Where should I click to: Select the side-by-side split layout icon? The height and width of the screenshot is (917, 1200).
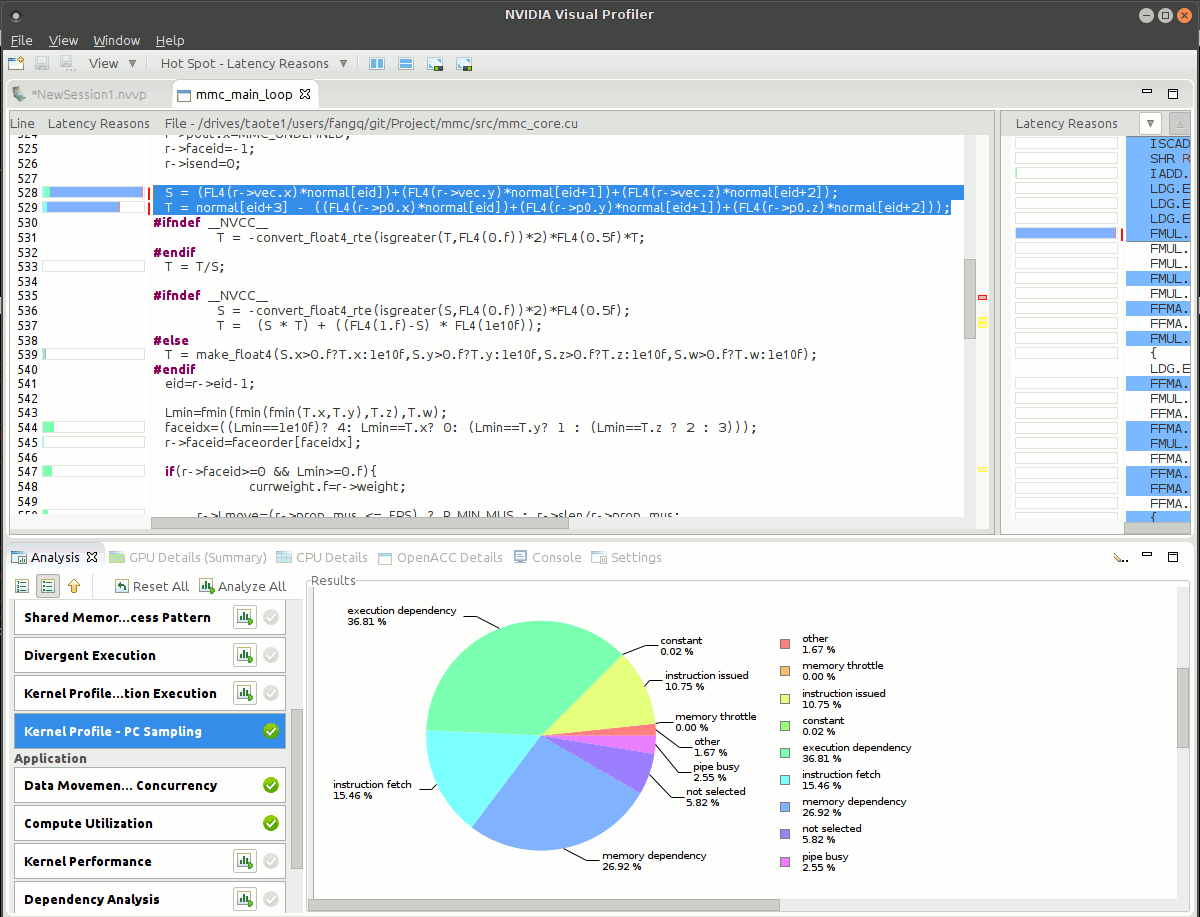click(x=377, y=64)
